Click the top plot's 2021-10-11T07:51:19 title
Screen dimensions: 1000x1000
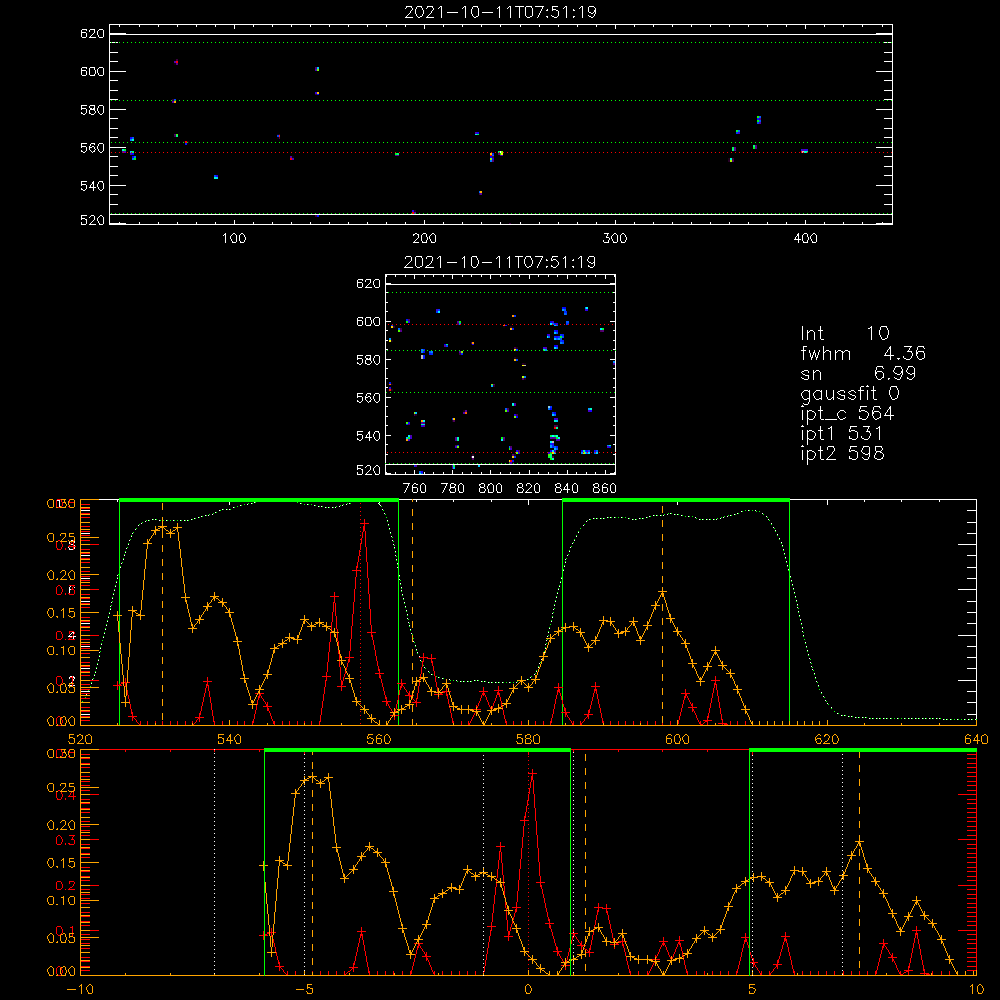click(500, 12)
